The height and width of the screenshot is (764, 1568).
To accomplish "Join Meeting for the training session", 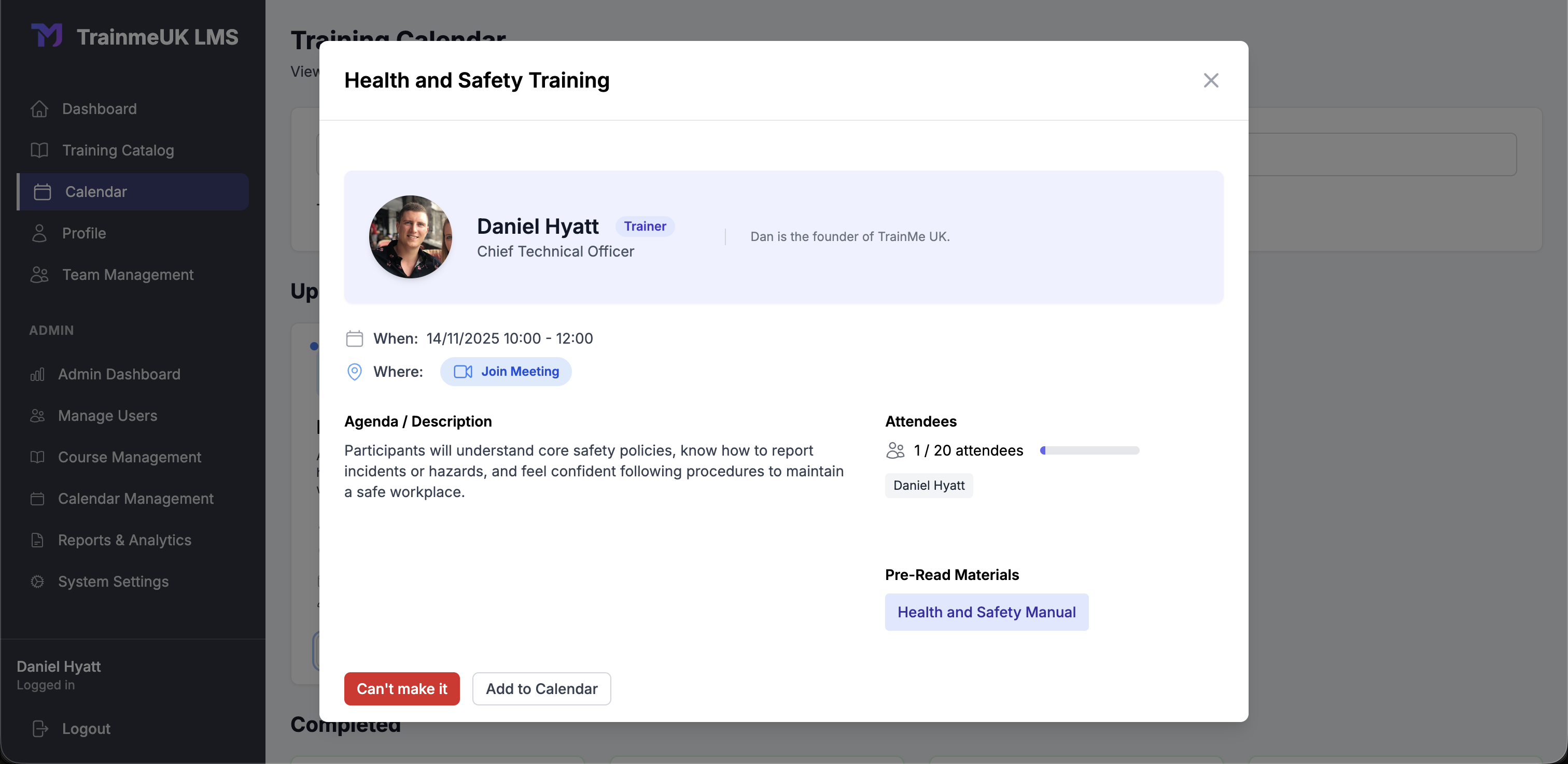I will pos(506,371).
